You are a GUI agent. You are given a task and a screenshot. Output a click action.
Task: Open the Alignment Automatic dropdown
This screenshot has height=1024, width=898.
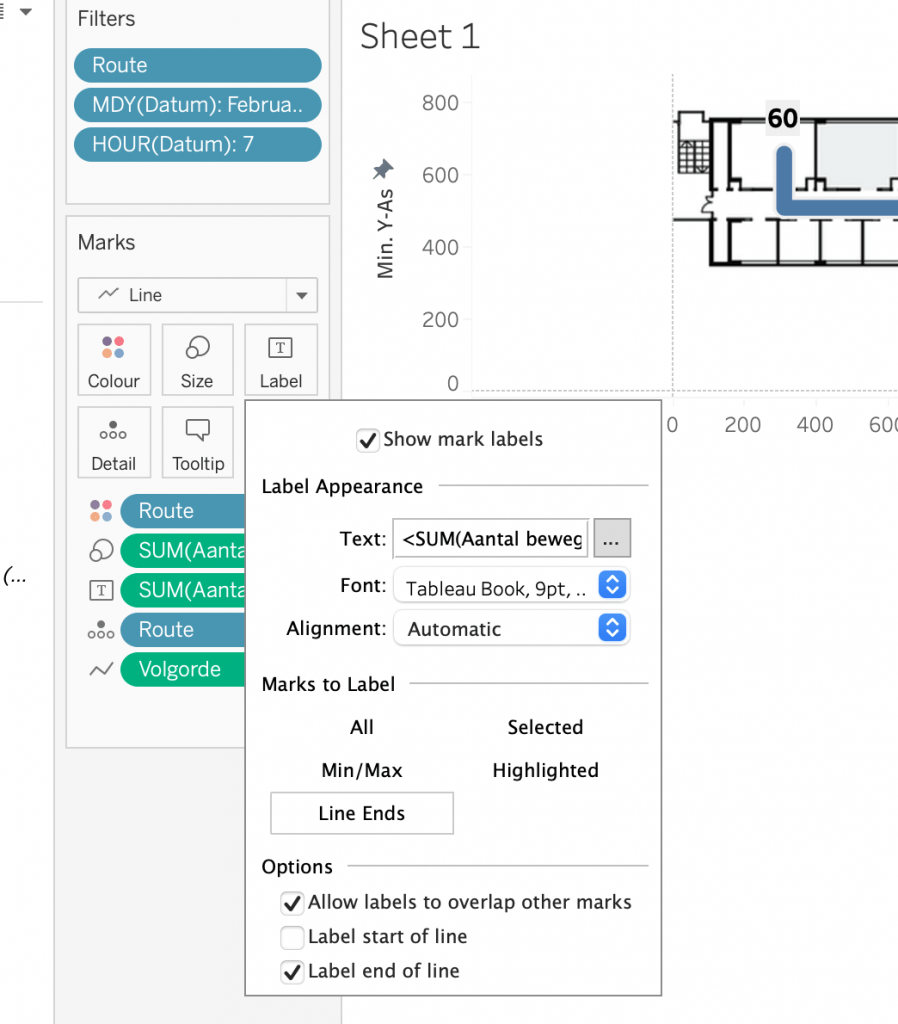coord(511,629)
